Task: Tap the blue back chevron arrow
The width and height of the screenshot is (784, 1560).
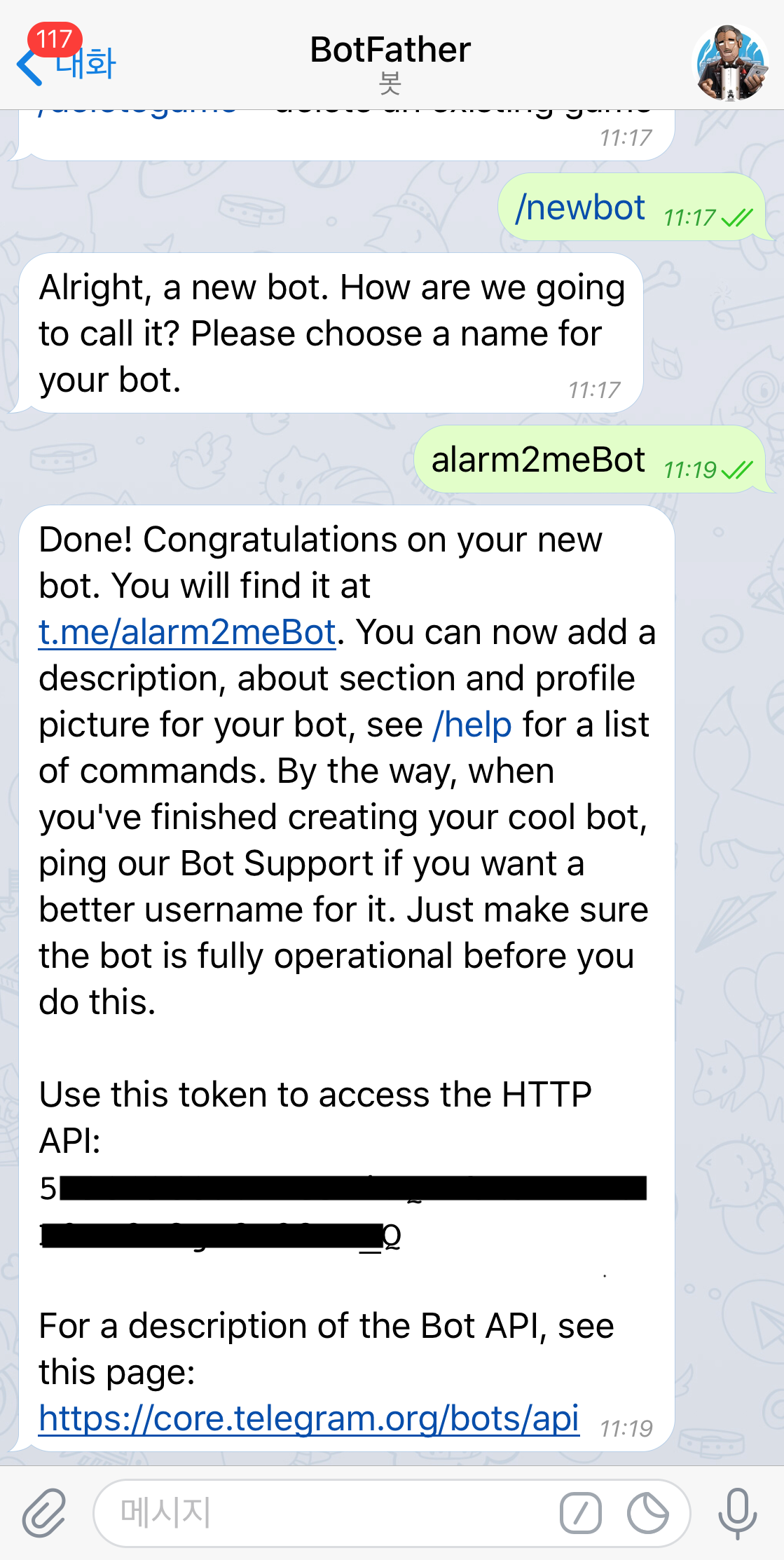Action: (28, 68)
